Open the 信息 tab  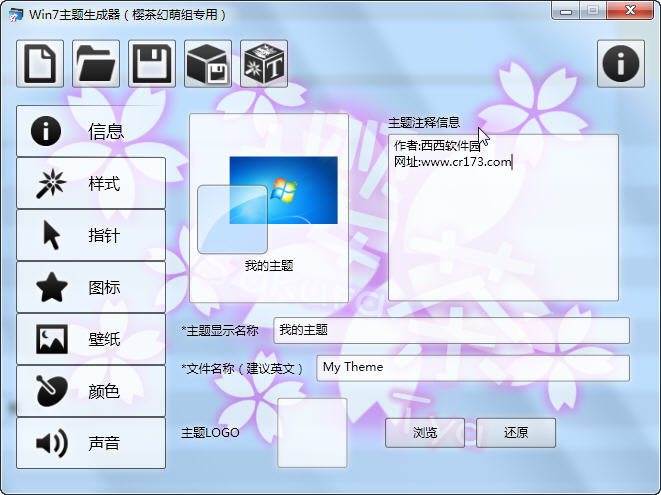(91, 131)
